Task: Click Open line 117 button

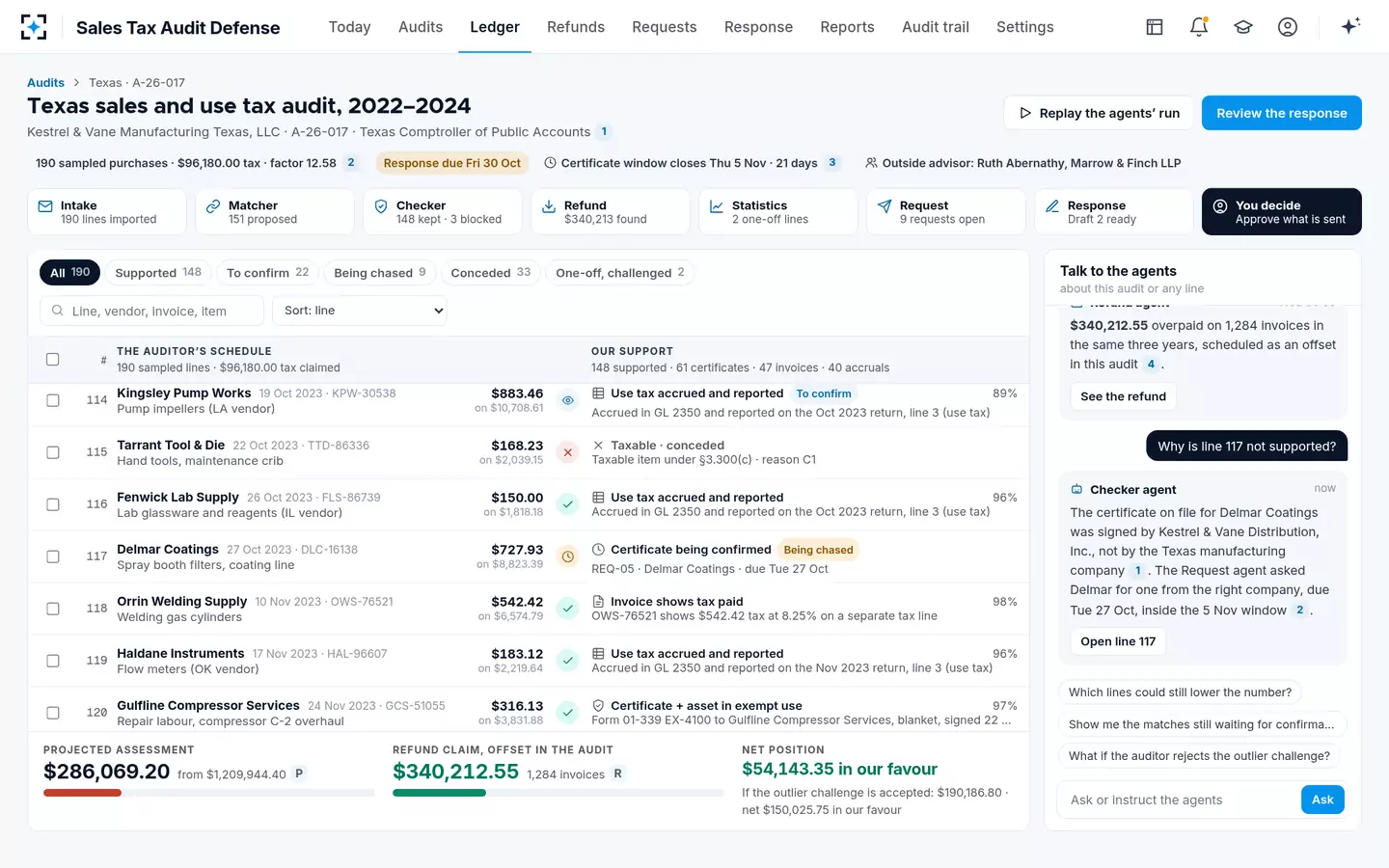Action: coord(1118,641)
